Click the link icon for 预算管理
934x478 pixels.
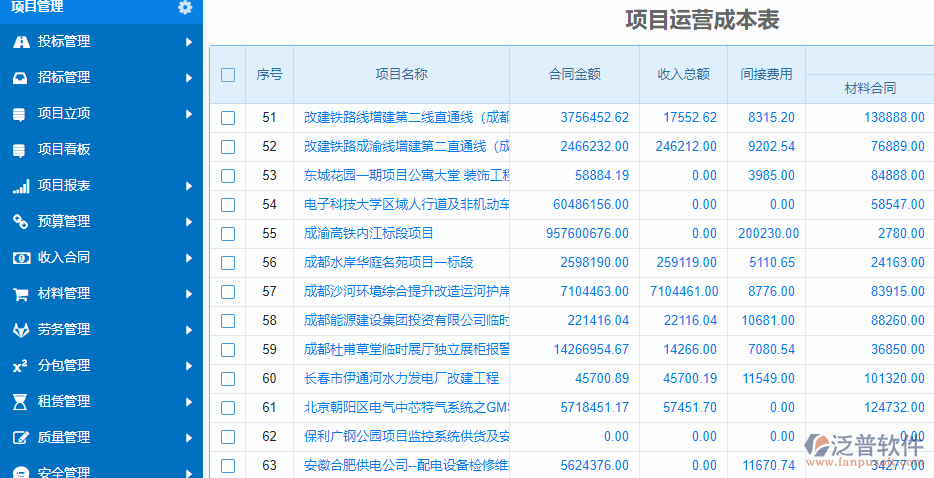(x=20, y=222)
